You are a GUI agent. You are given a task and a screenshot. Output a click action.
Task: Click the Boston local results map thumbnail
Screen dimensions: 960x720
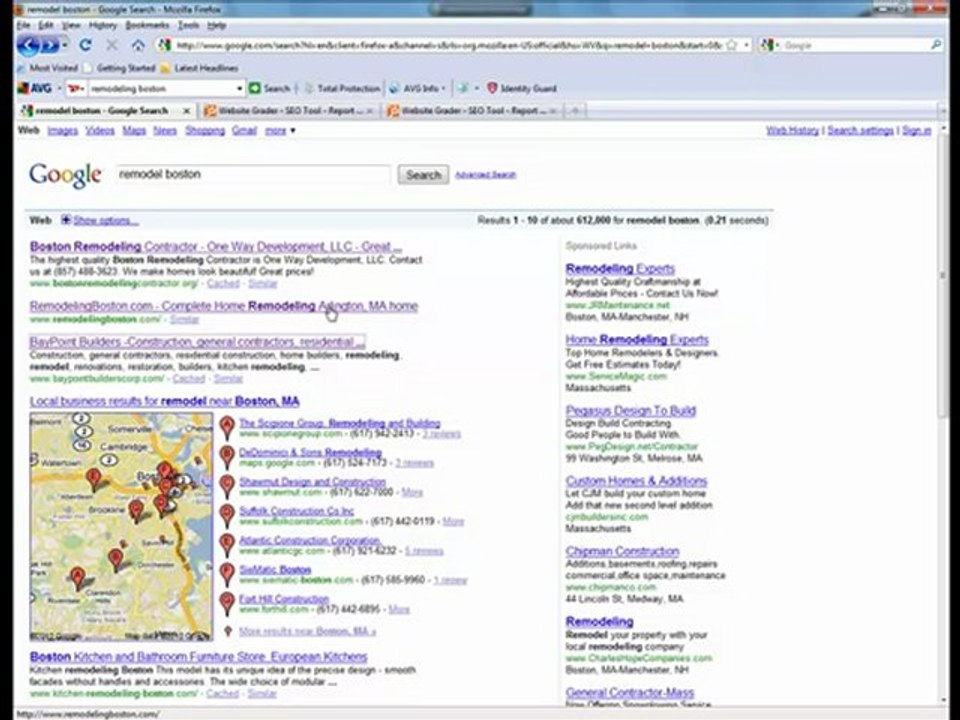(121, 527)
